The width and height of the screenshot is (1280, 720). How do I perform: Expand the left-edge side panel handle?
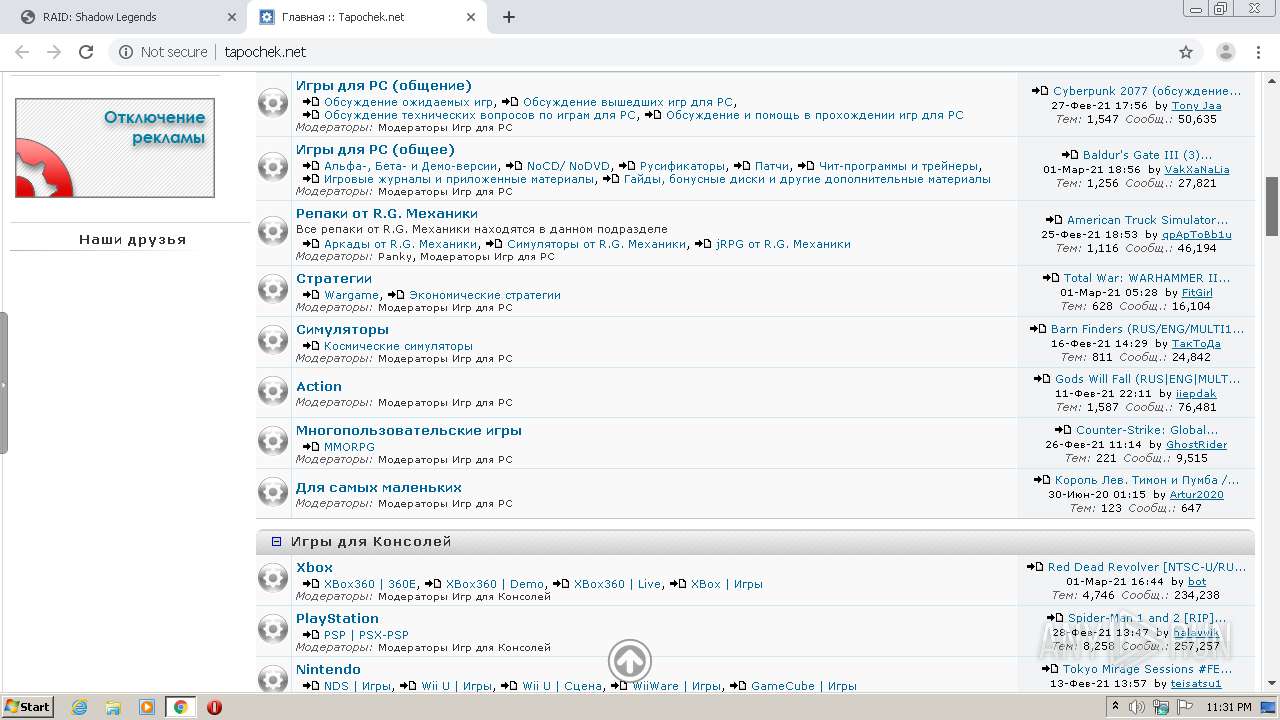pos(4,383)
